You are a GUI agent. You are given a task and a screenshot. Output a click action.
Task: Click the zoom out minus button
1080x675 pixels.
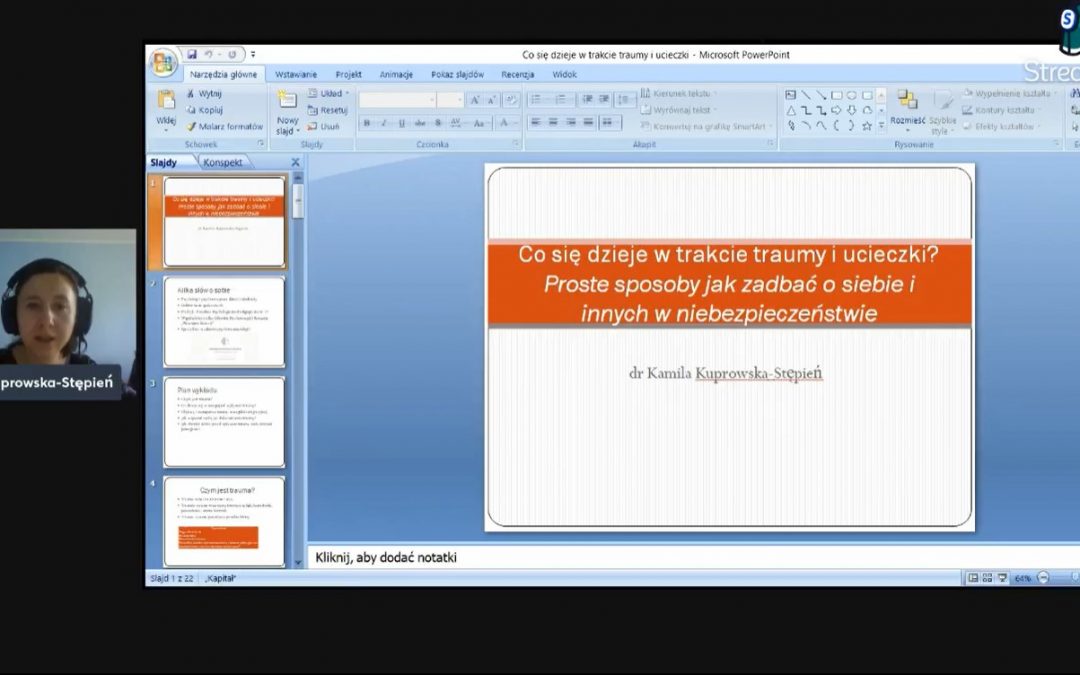(x=1043, y=578)
